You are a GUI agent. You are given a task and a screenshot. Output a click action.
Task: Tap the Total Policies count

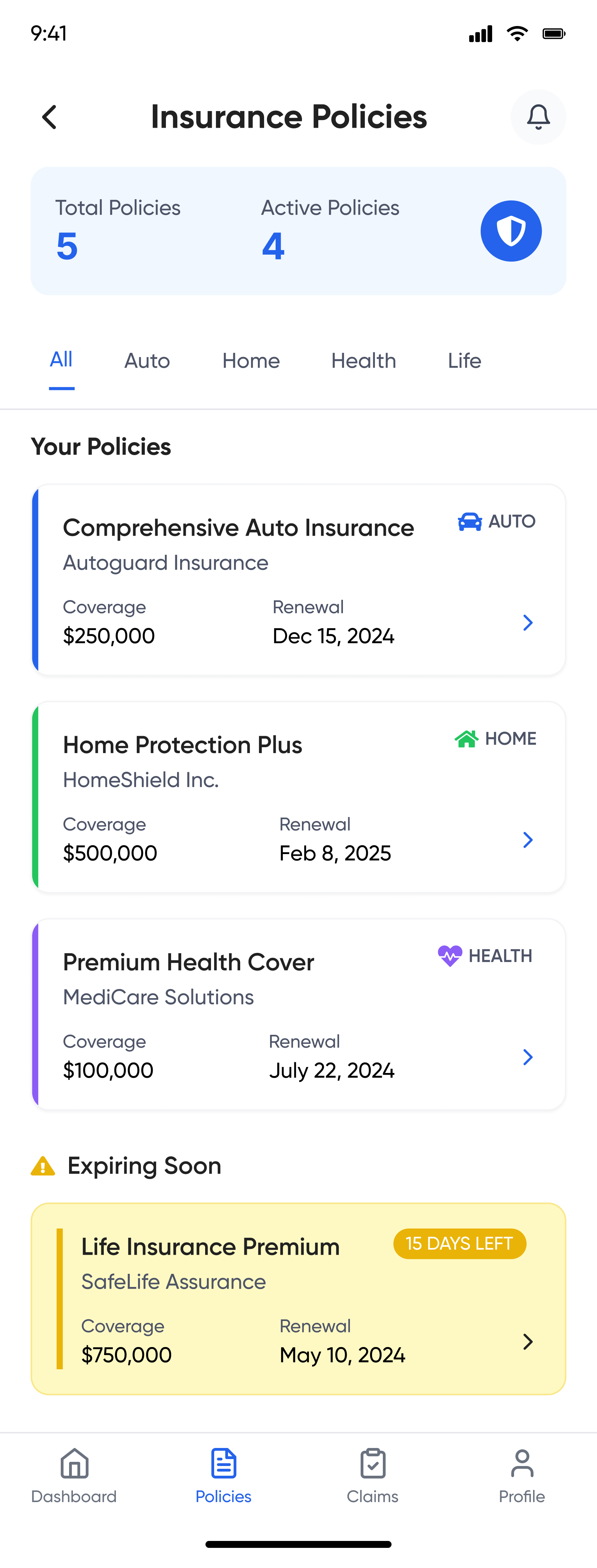tap(67, 247)
